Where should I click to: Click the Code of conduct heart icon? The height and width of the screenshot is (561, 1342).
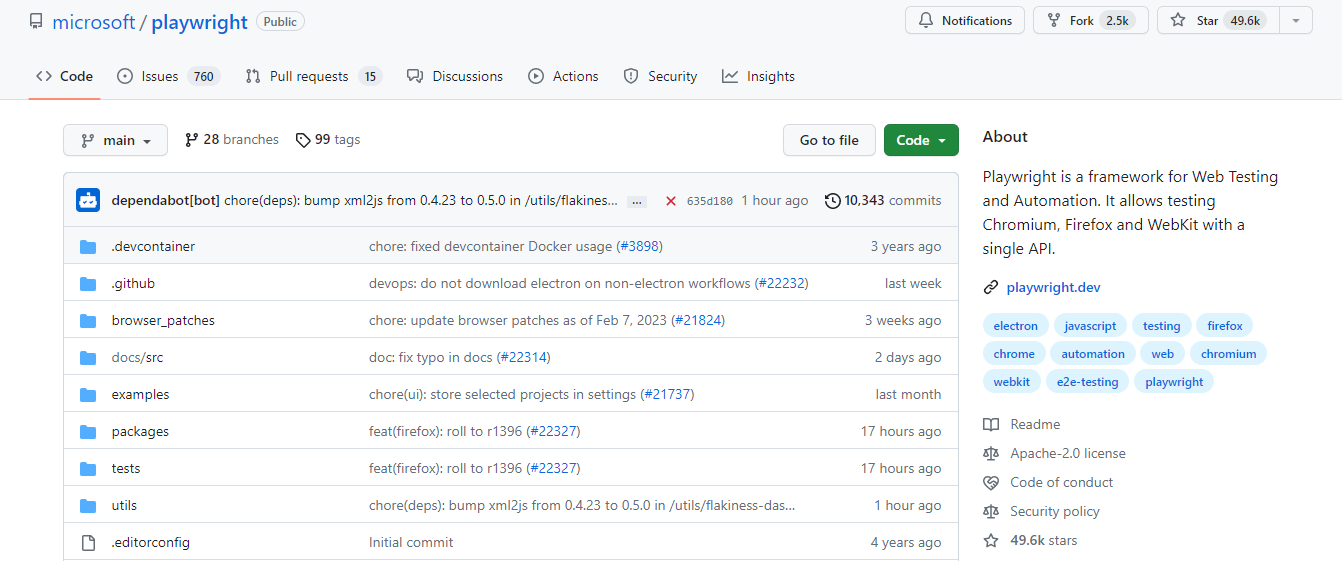point(991,483)
